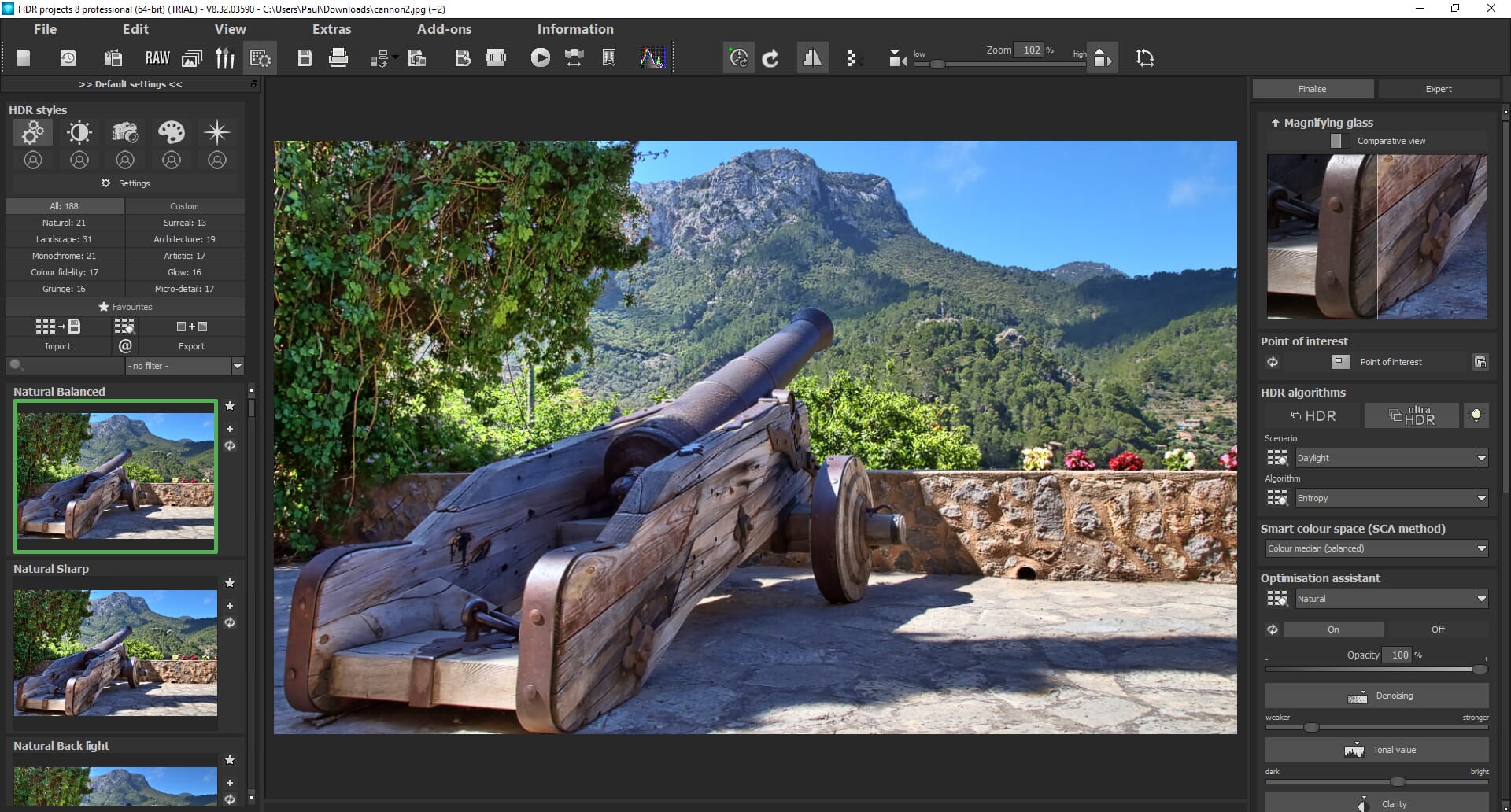Switch to the Expert tab

pyautogui.click(x=1439, y=89)
